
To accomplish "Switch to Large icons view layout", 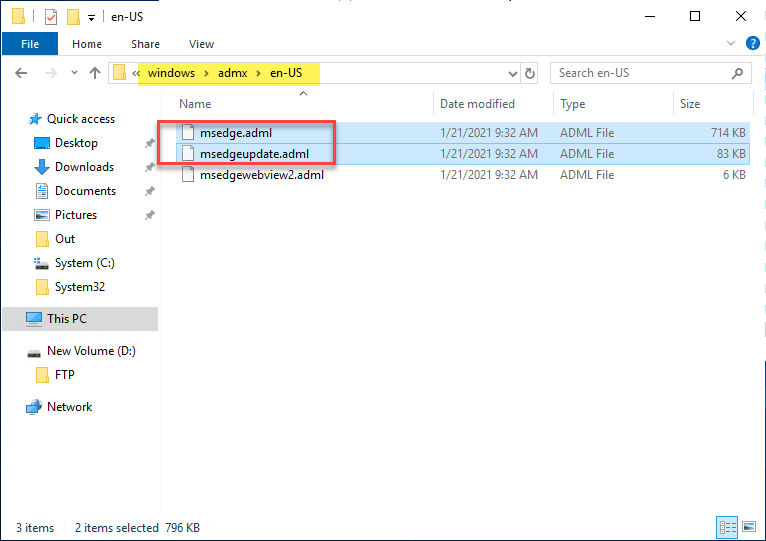I will click(x=749, y=527).
